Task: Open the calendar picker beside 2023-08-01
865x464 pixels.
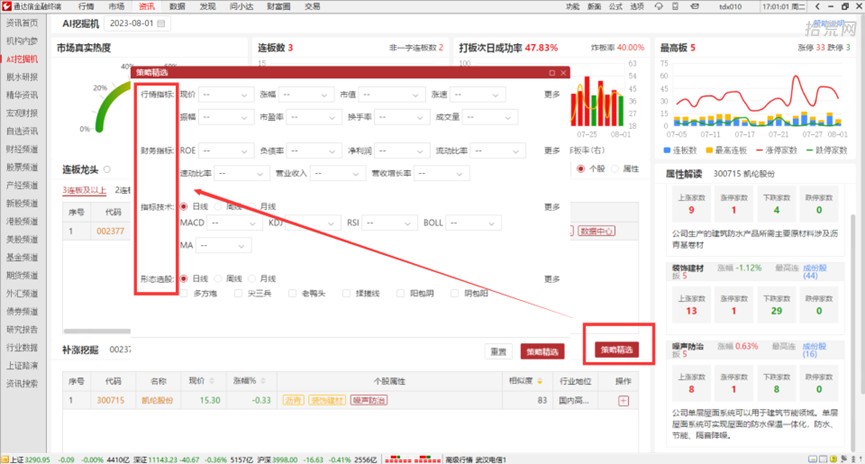Action: [162, 23]
